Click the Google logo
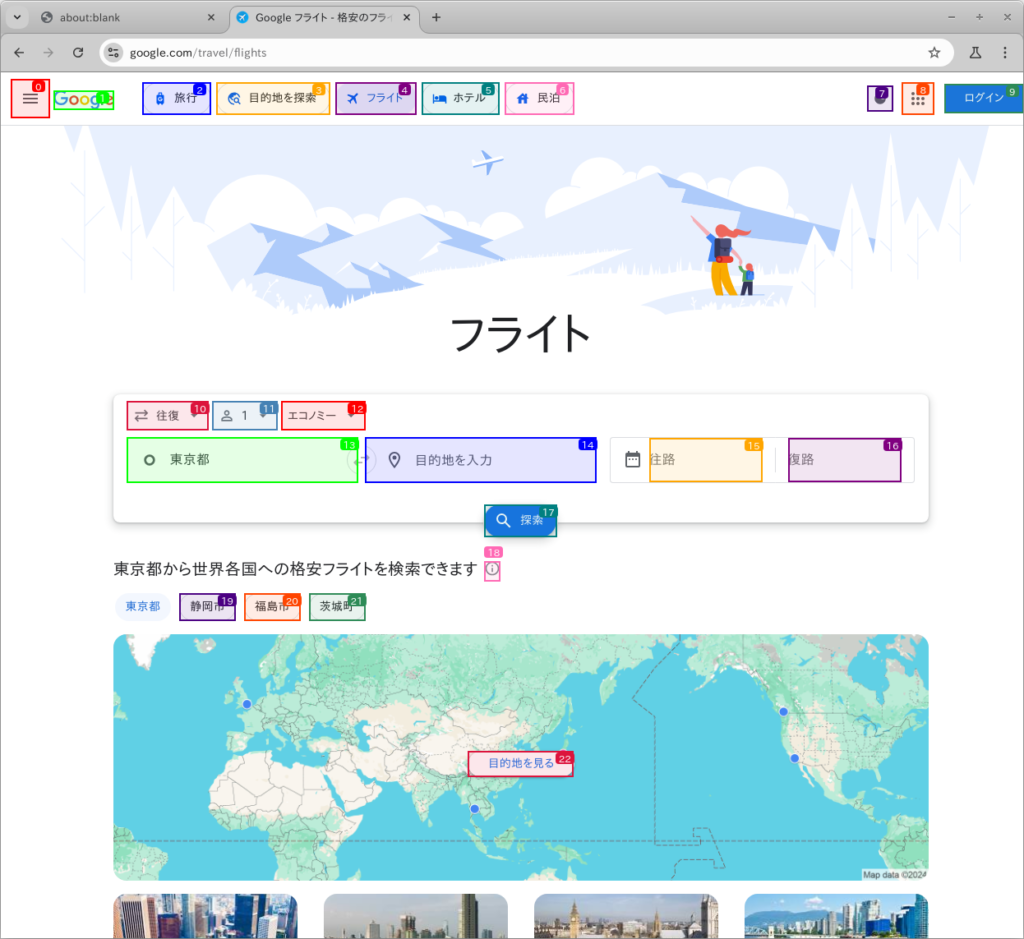 [83, 99]
